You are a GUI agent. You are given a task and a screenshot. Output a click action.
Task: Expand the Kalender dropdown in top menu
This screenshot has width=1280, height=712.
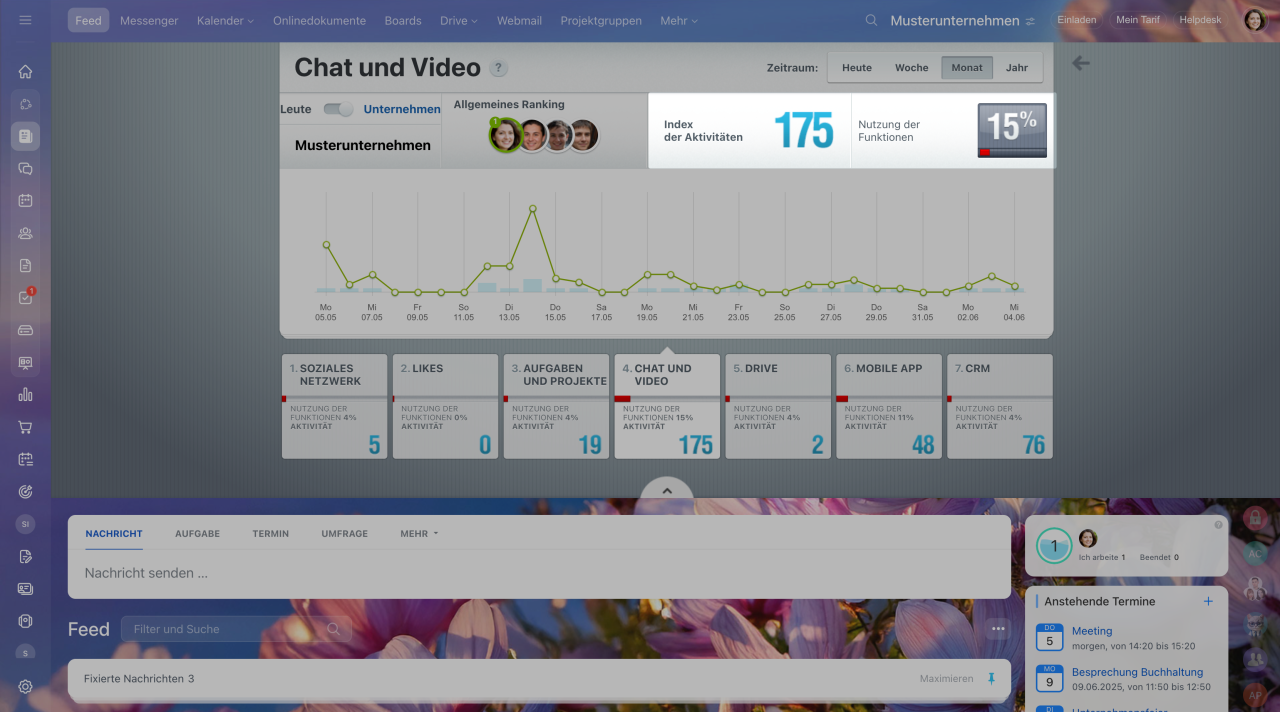[225, 20]
